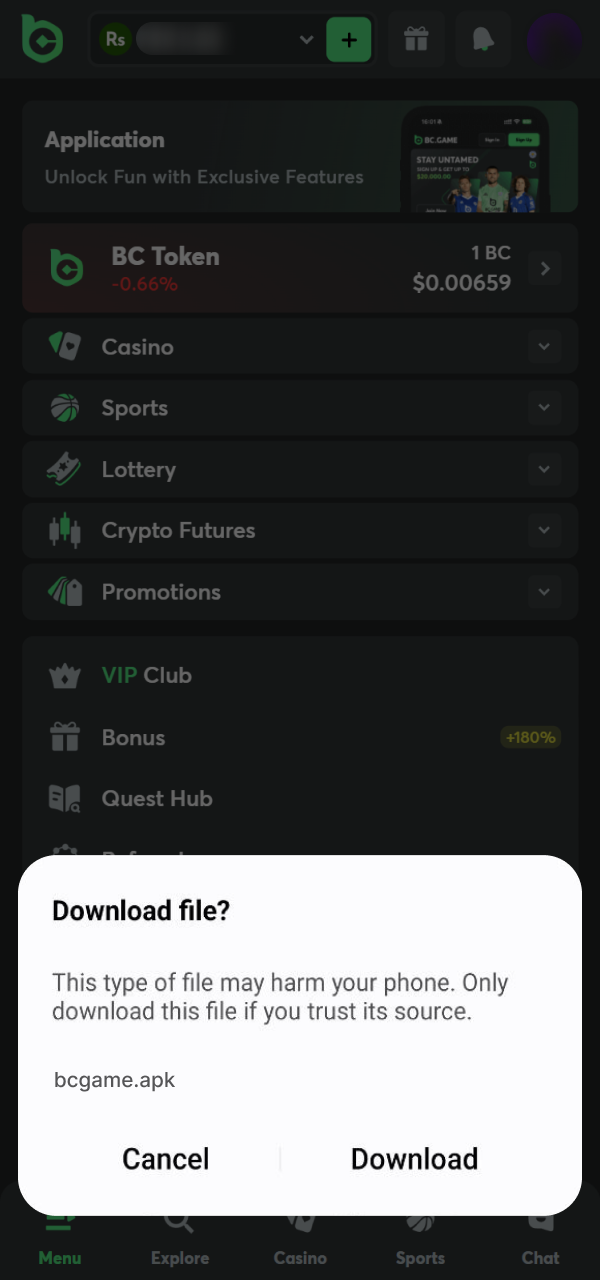Open notifications via the bell icon
The height and width of the screenshot is (1280, 600).
(x=483, y=40)
